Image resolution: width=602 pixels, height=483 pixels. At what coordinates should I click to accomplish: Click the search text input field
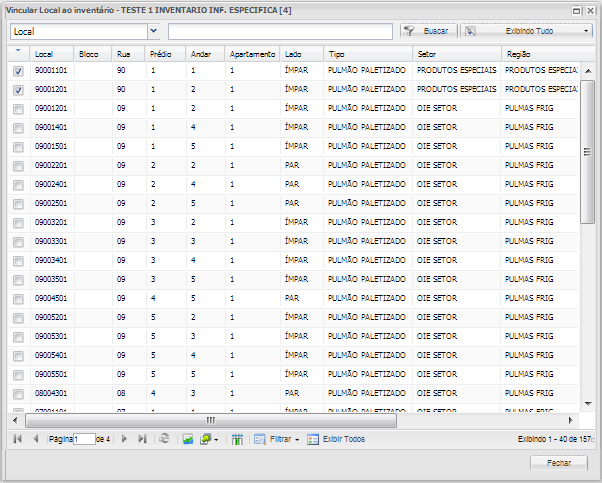(280, 31)
